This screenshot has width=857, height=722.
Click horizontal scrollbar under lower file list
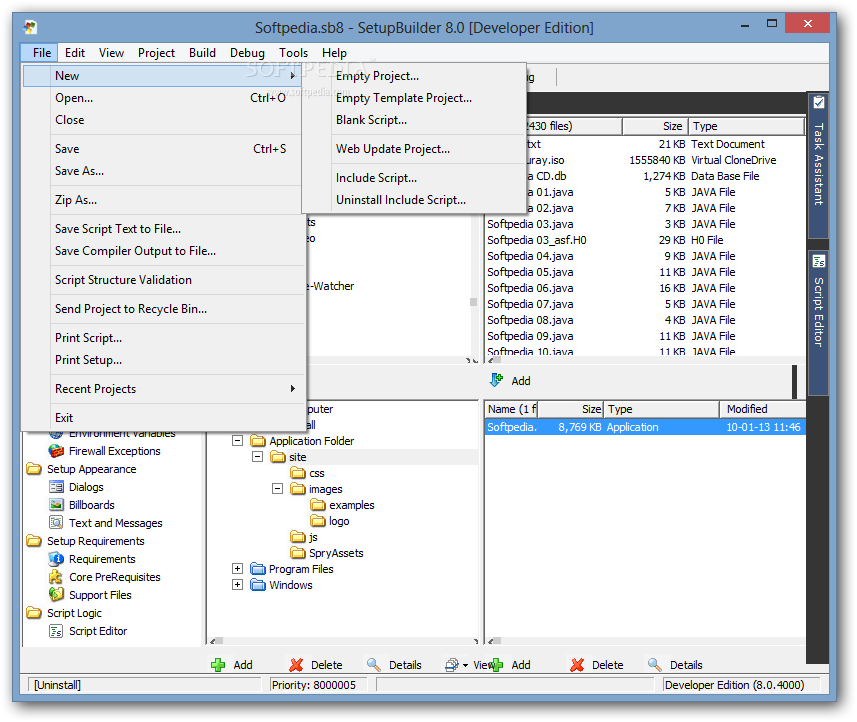(645, 641)
